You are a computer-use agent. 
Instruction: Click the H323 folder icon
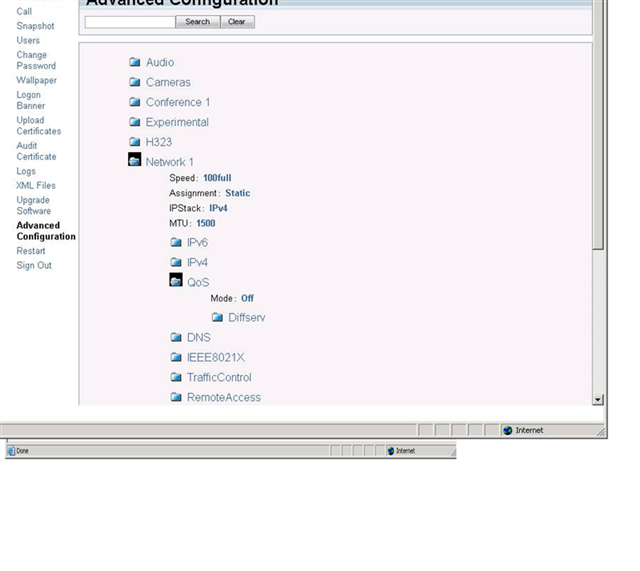click(x=135, y=142)
